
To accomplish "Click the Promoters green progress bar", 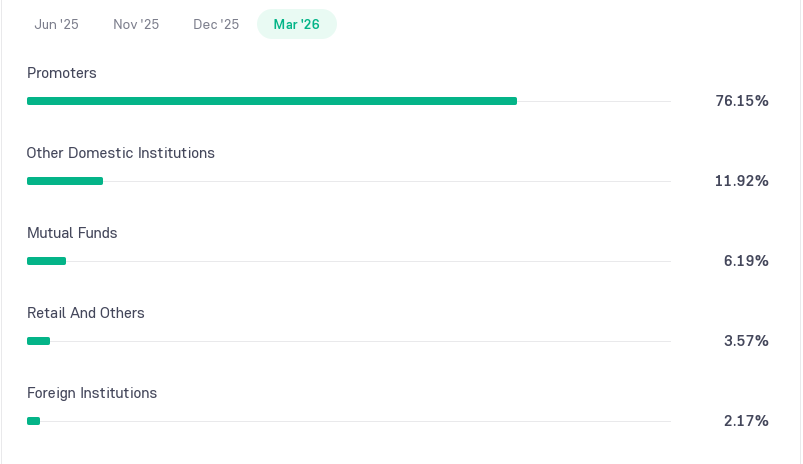I will click(272, 101).
